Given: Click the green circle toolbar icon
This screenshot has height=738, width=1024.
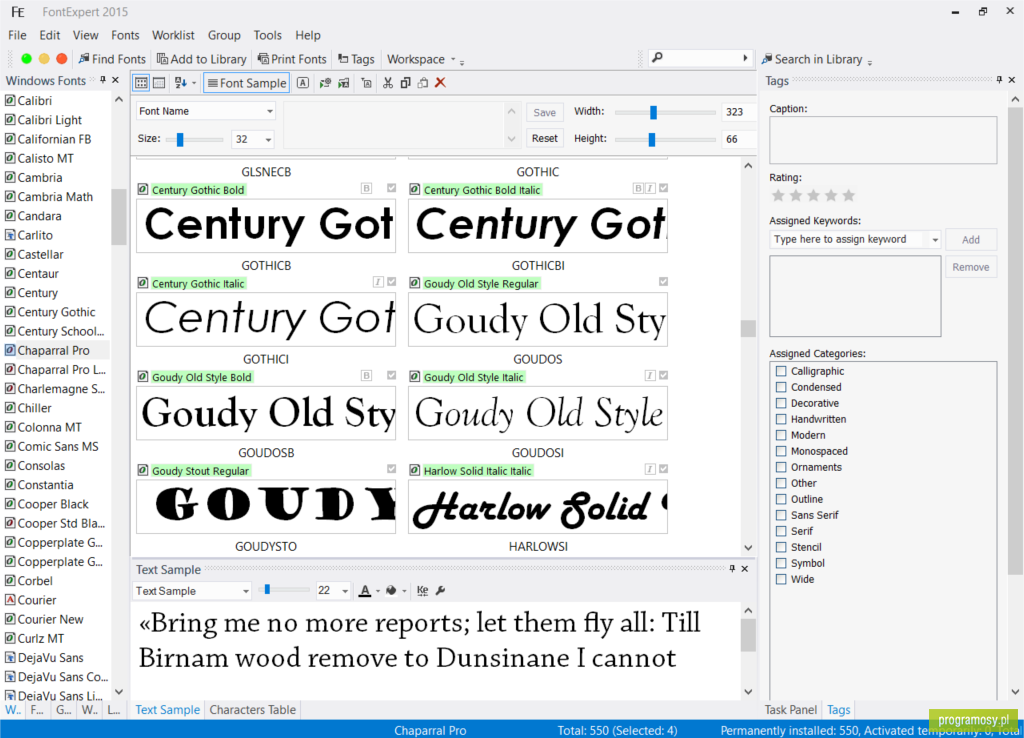Looking at the screenshot, I should [27, 59].
